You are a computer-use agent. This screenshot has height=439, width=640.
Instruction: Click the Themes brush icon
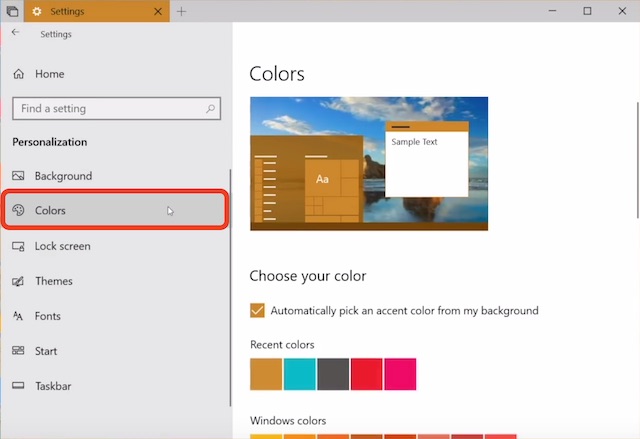[18, 281]
